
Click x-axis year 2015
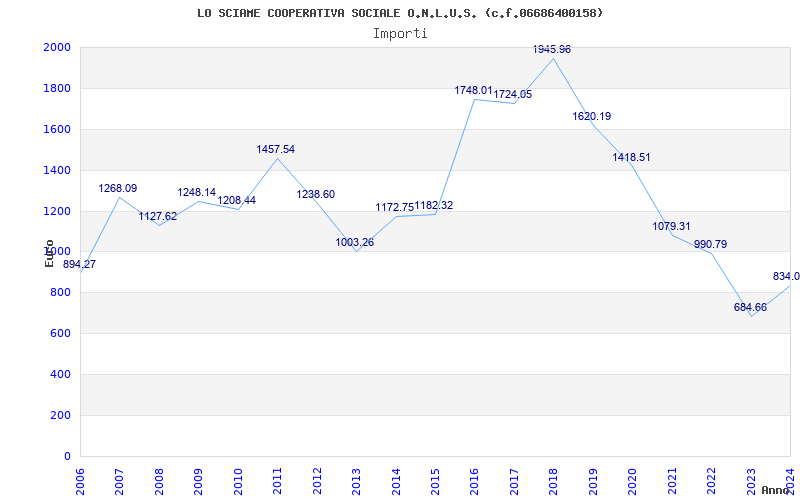click(436, 480)
